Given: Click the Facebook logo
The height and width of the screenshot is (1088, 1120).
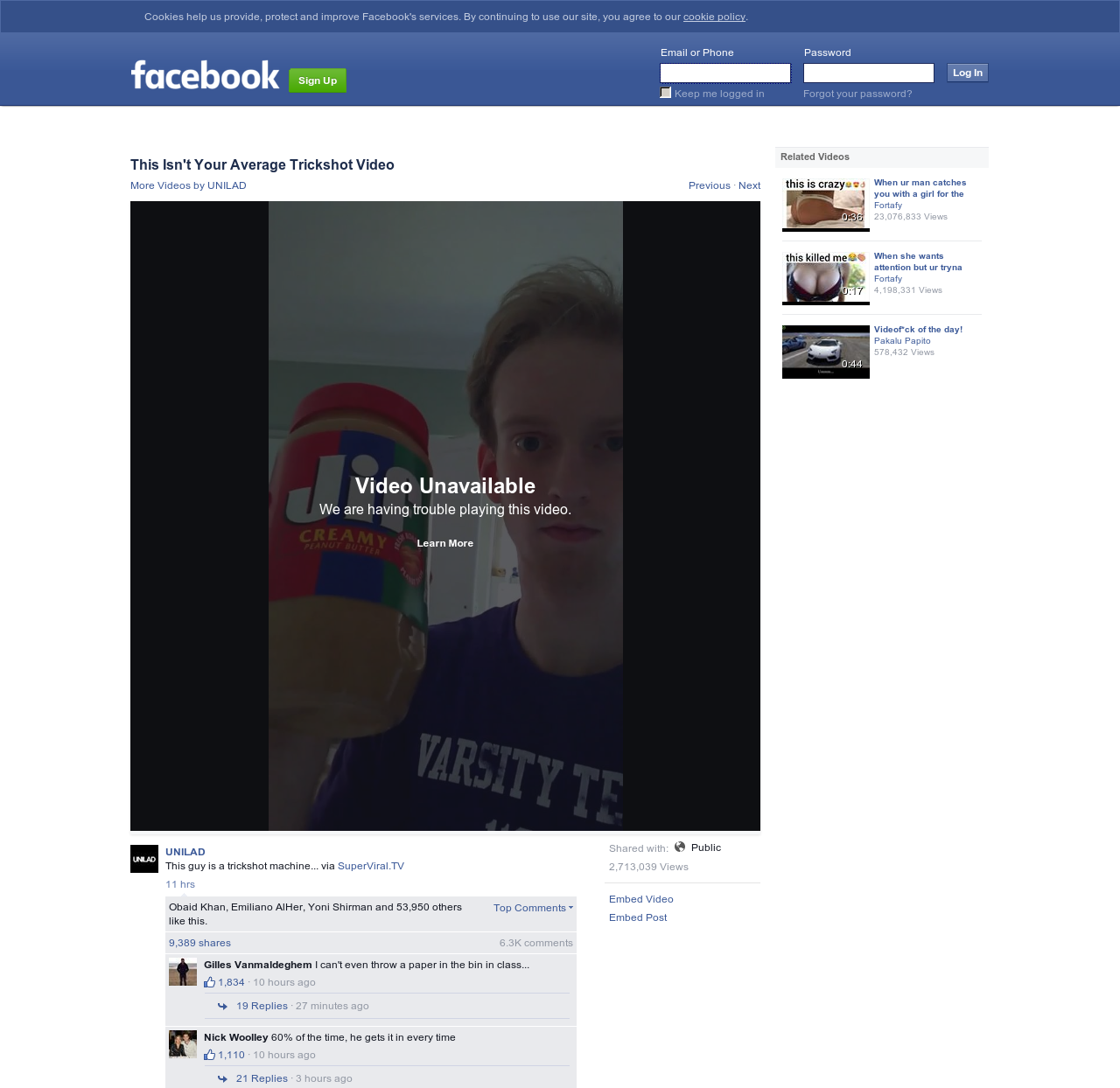Looking at the screenshot, I should coord(205,75).
